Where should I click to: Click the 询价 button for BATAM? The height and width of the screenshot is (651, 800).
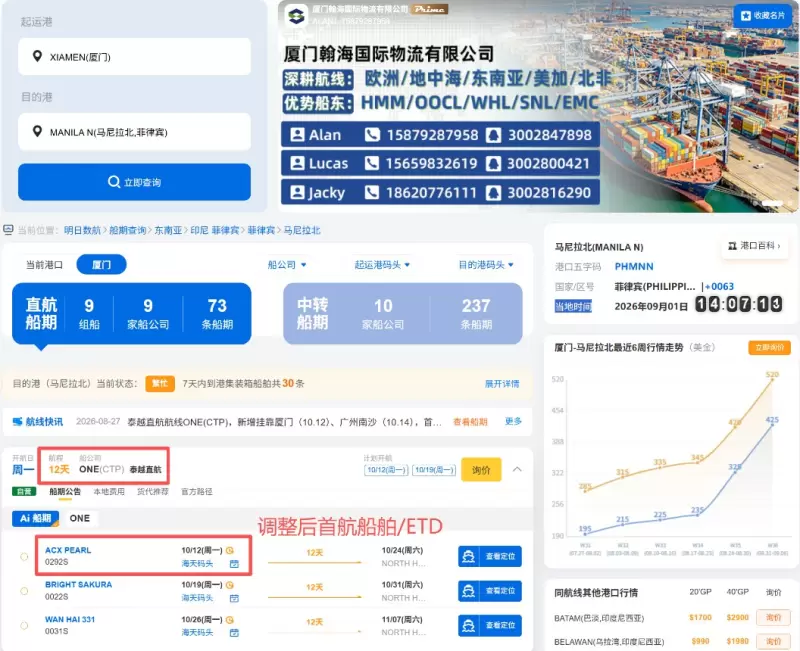773,618
